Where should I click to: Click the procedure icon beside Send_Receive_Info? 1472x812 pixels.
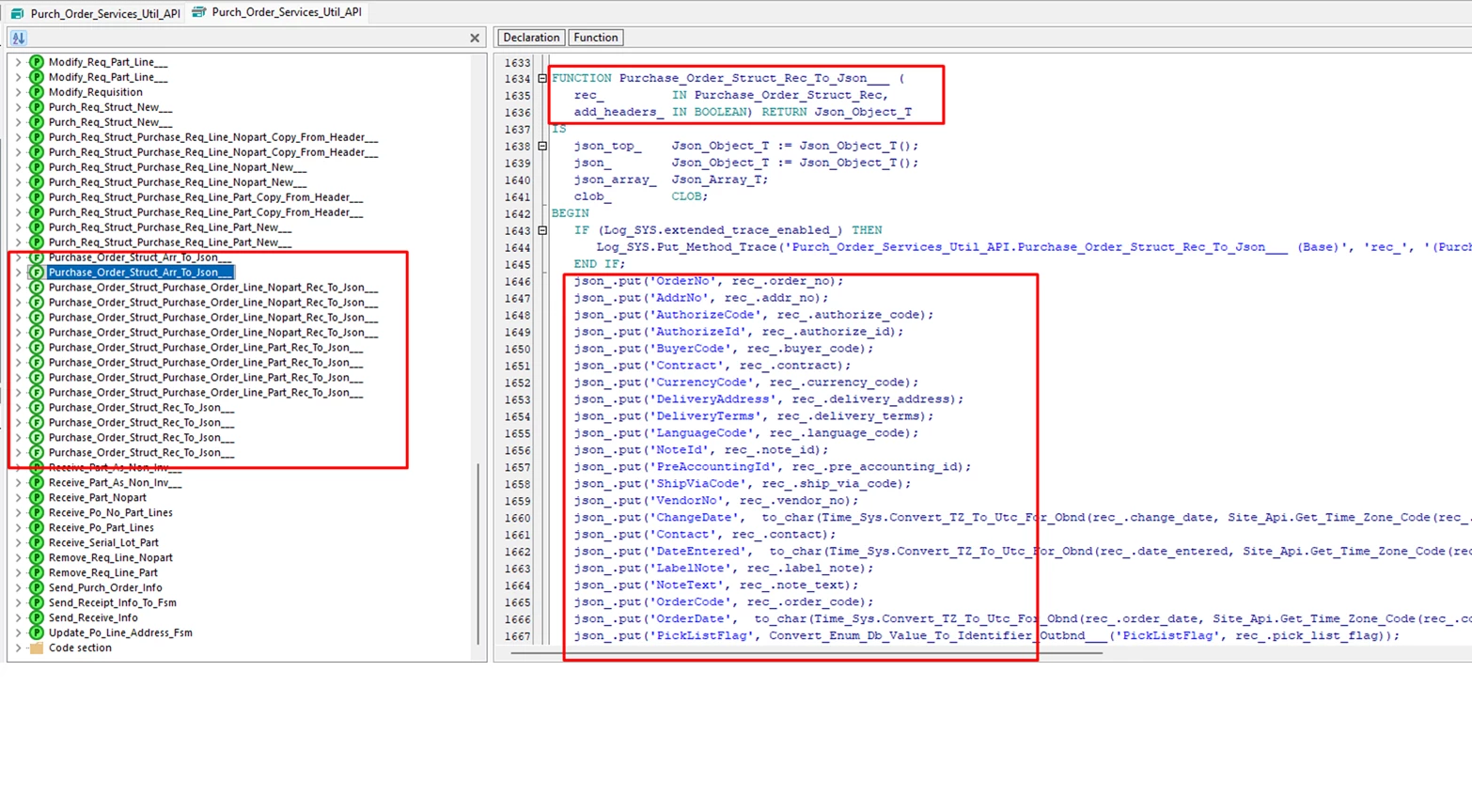pos(37,617)
